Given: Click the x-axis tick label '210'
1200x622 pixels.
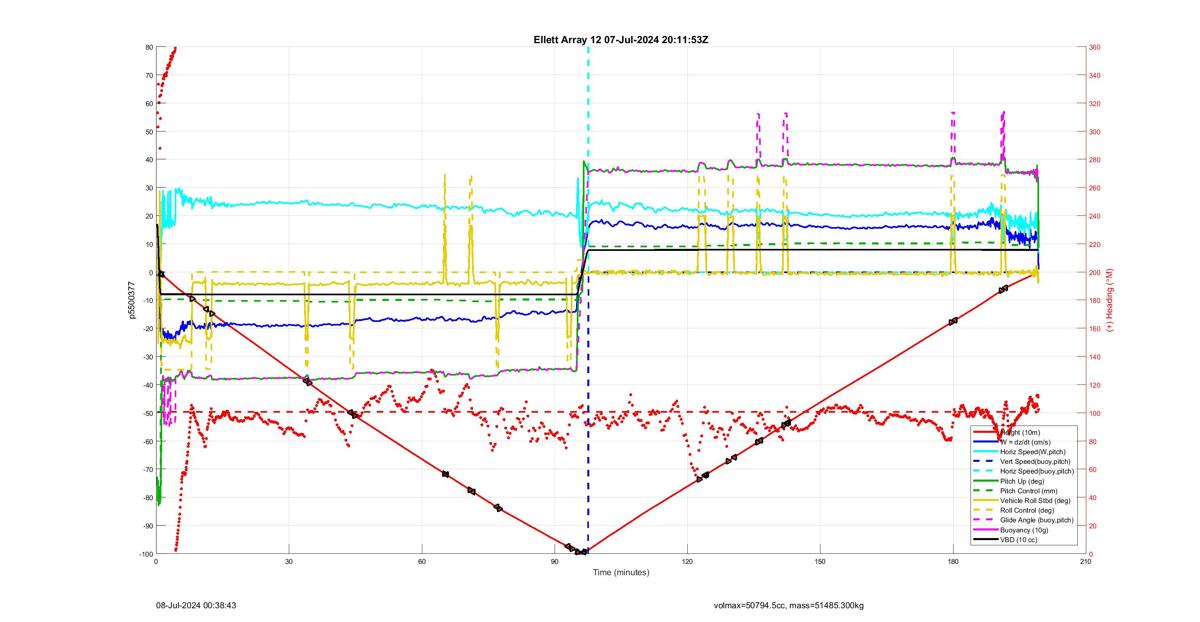Looking at the screenshot, I should click(1085, 562).
